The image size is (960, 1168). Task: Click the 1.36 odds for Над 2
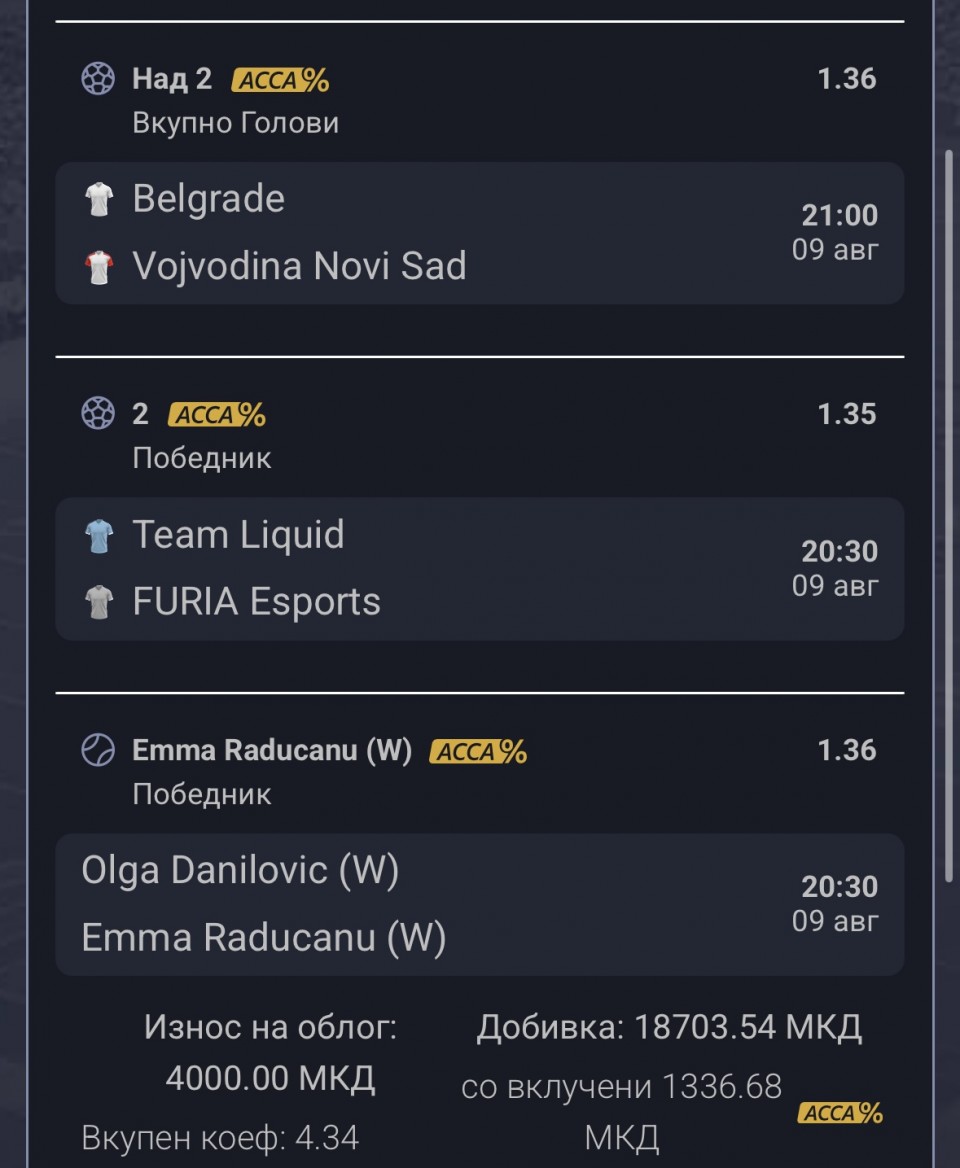point(847,79)
